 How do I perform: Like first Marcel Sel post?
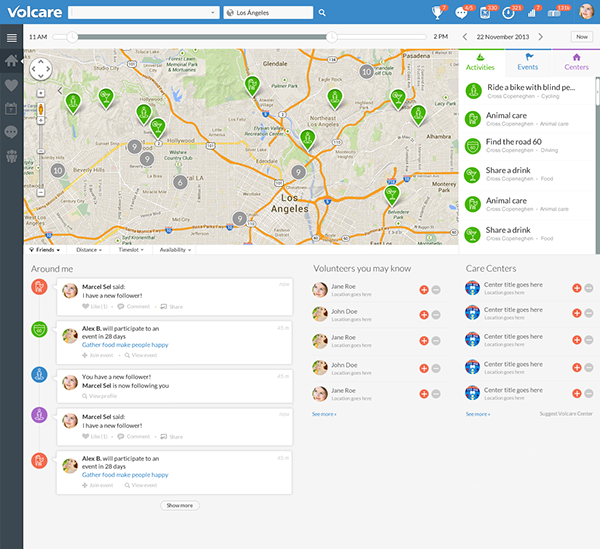tap(95, 306)
